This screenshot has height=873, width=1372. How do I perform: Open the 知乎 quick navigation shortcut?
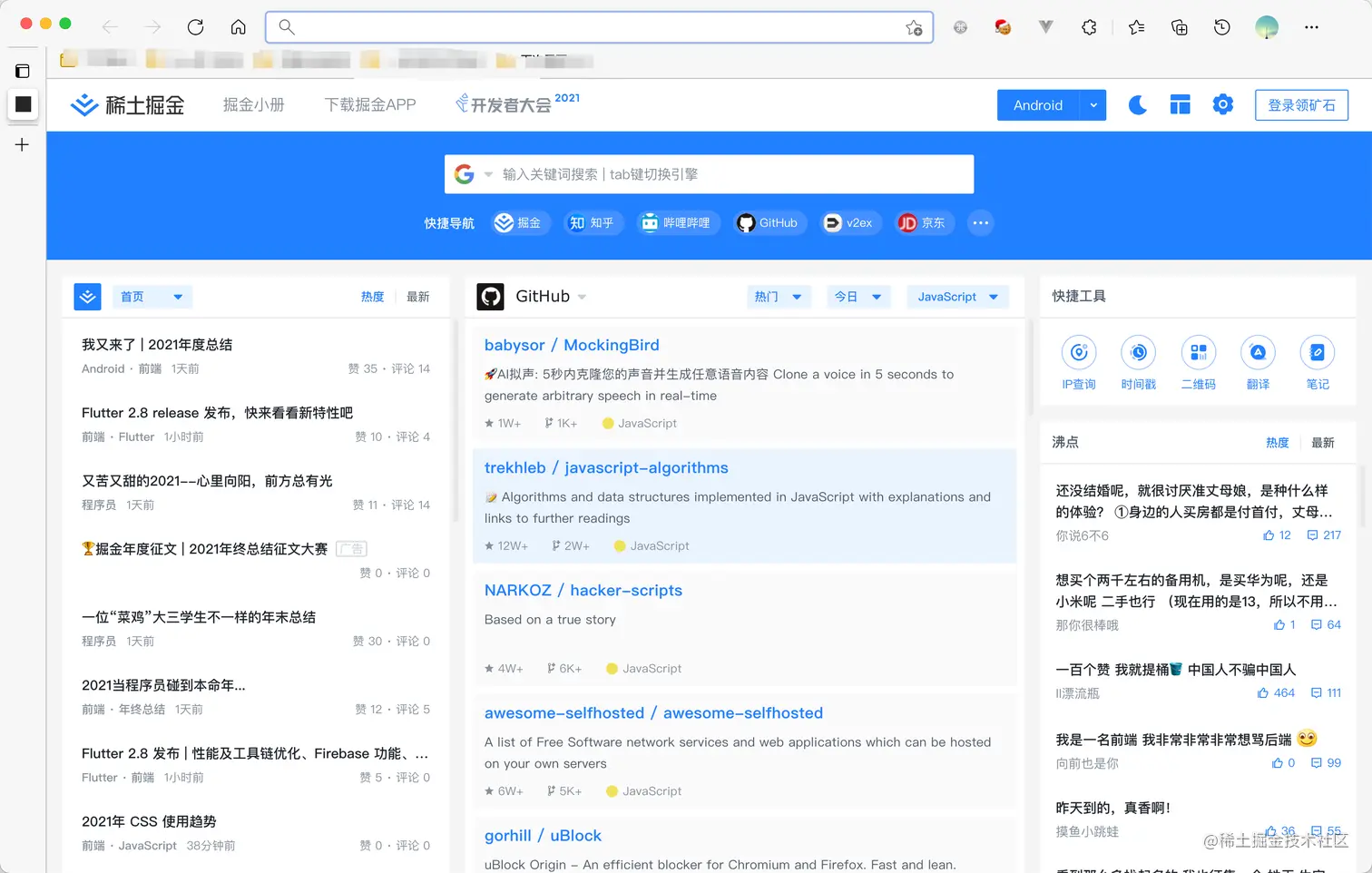(x=593, y=223)
